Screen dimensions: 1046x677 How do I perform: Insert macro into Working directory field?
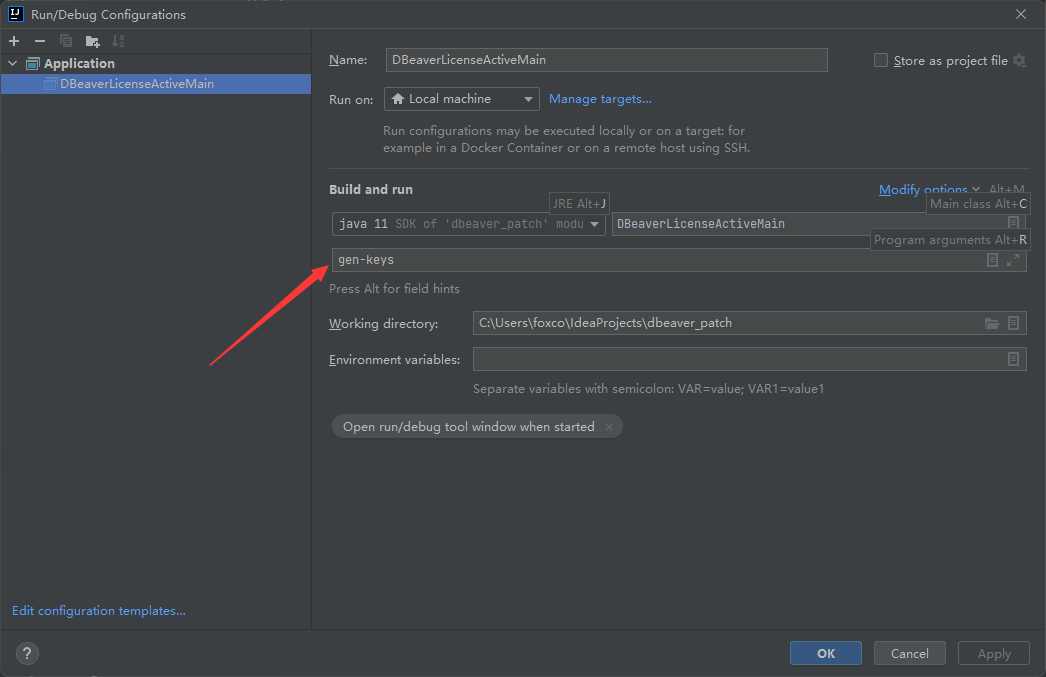point(1013,323)
